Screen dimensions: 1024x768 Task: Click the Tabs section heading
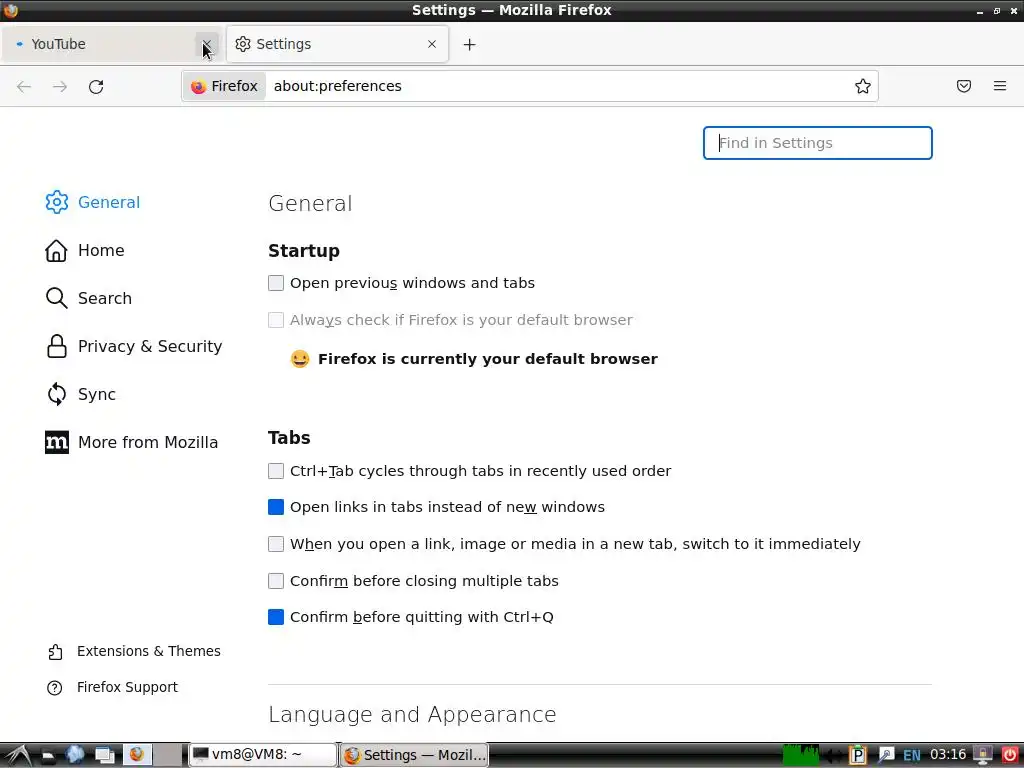click(289, 438)
